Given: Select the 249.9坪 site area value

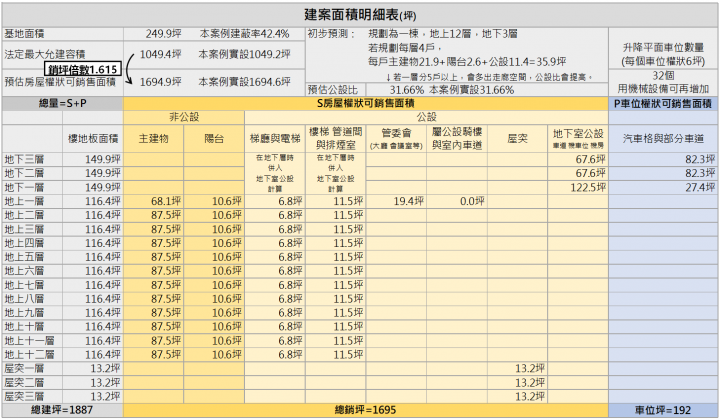Looking at the screenshot, I should tap(163, 34).
